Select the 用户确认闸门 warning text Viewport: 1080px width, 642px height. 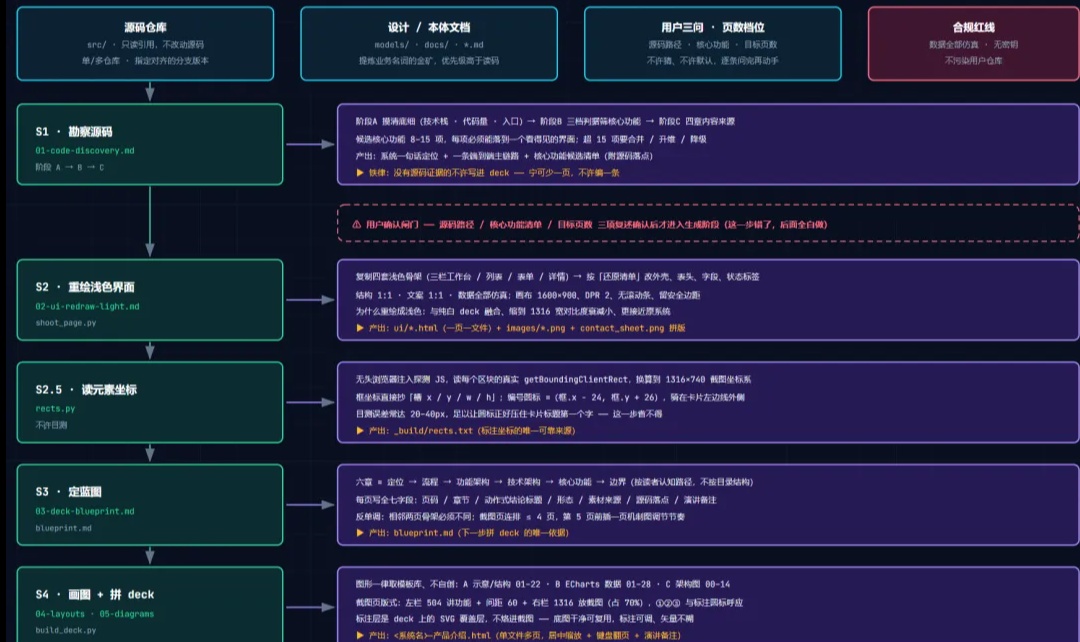click(x=596, y=225)
